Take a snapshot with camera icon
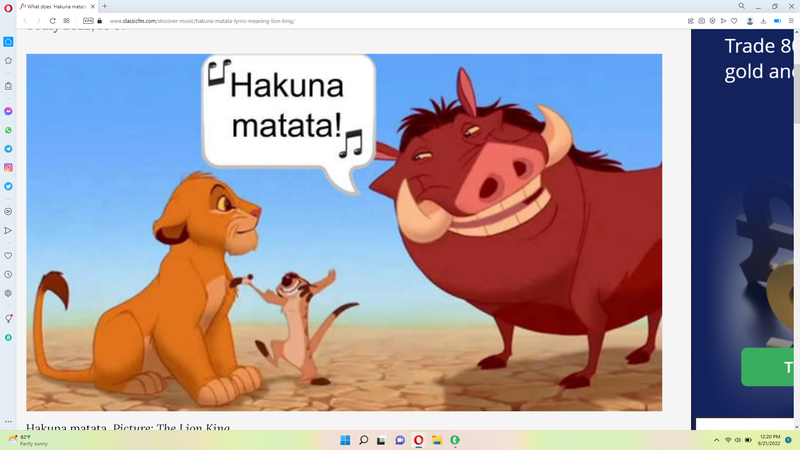The image size is (800, 450). point(702,21)
